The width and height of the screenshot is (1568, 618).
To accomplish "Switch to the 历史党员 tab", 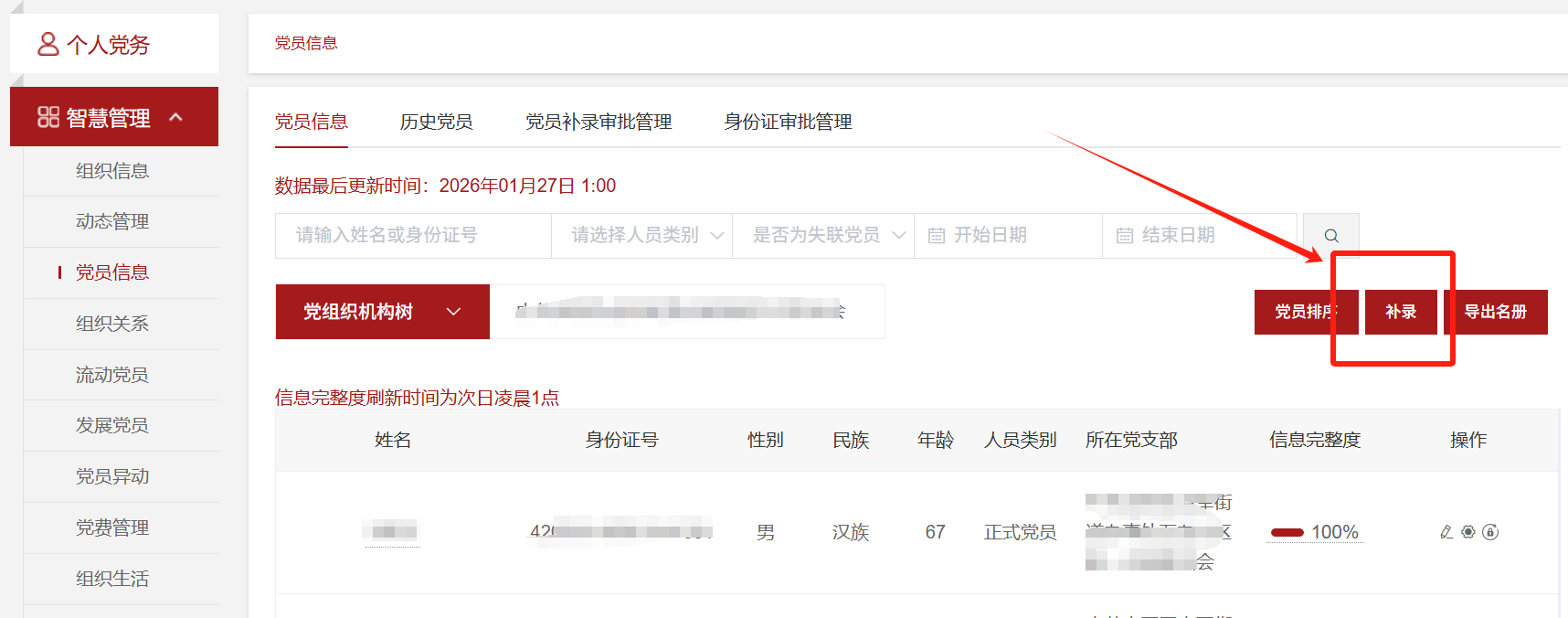I will coord(436,122).
